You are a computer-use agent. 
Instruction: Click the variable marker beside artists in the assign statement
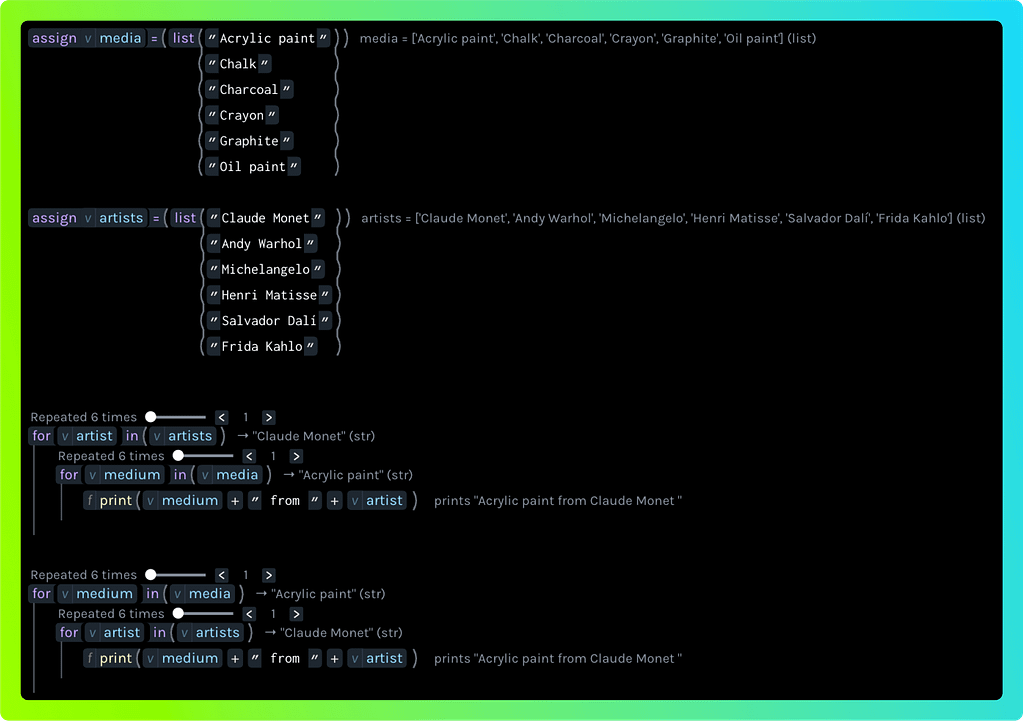pyautogui.click(x=90, y=218)
